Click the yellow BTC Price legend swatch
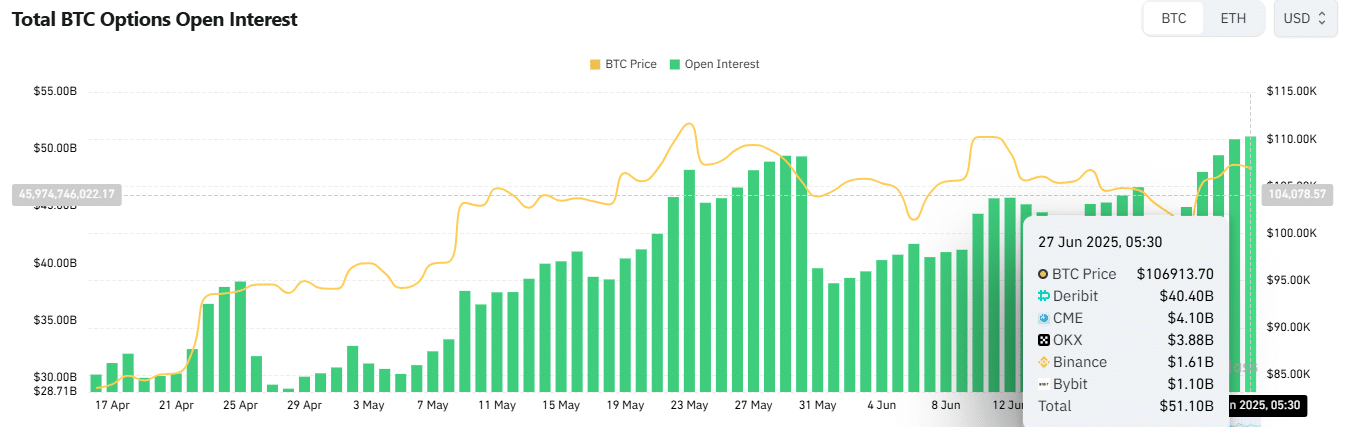The height and width of the screenshot is (427, 1351). pos(595,64)
